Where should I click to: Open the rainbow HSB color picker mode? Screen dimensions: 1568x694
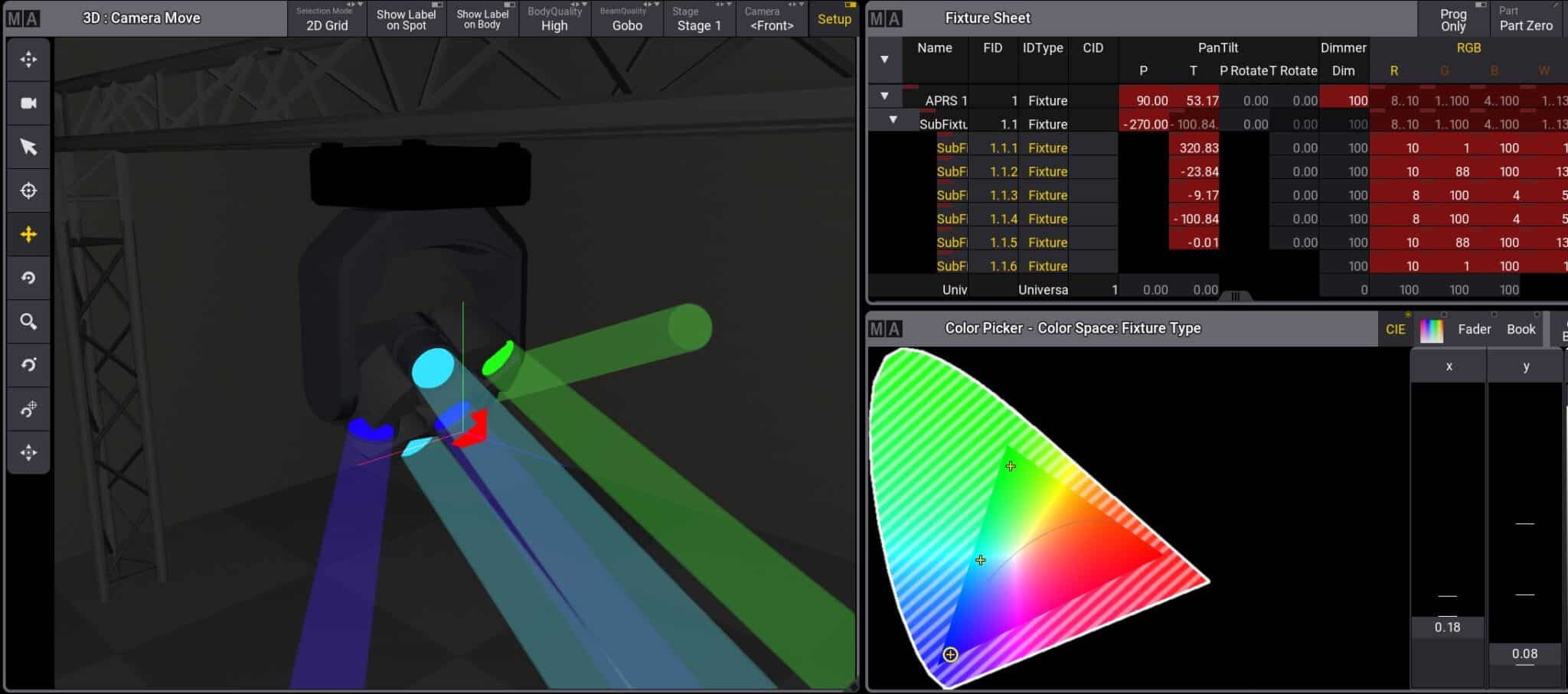(1431, 329)
